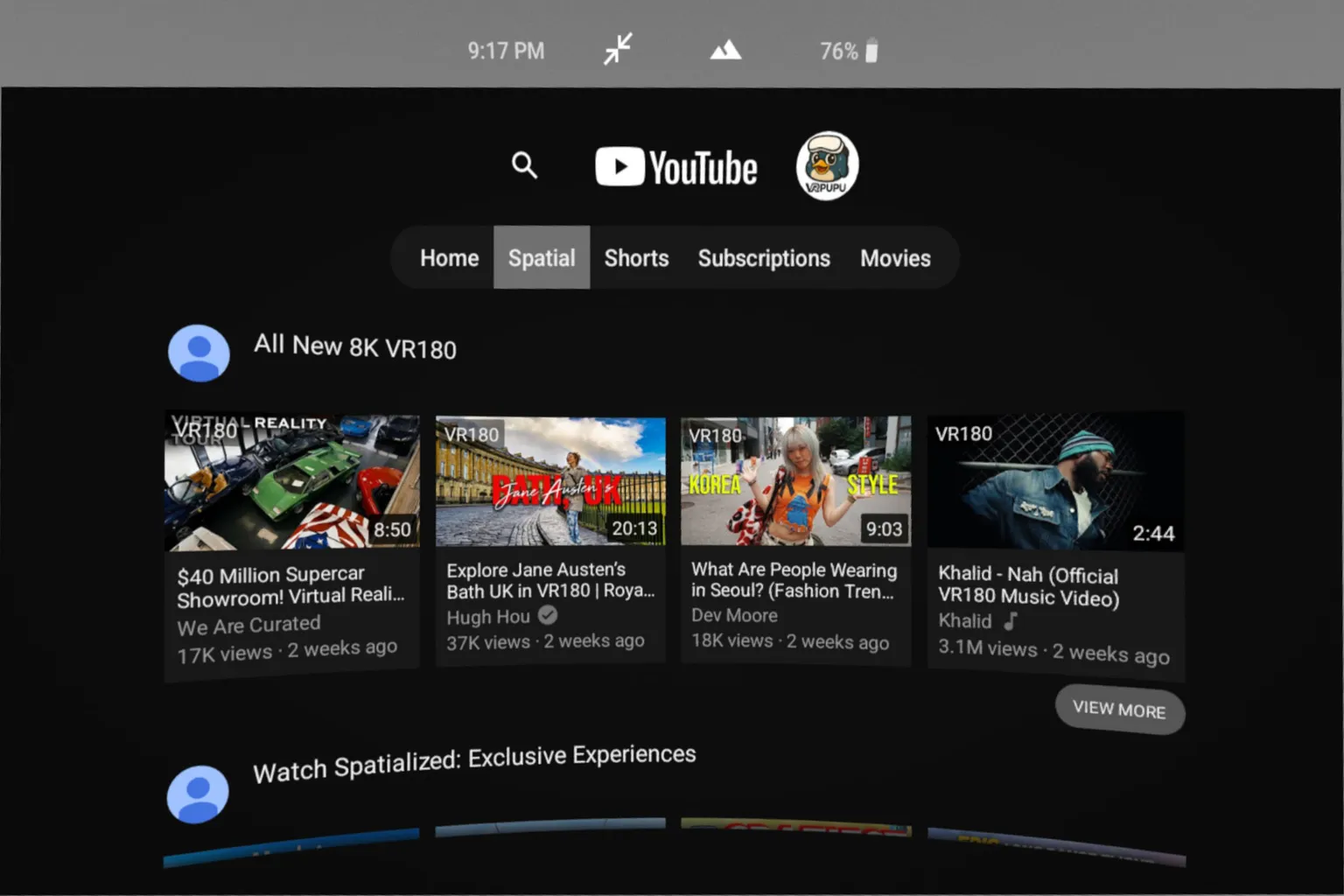Image resolution: width=1344 pixels, height=896 pixels.
Task: Click the music note icon beside Khalid
Action: [x=1011, y=620]
